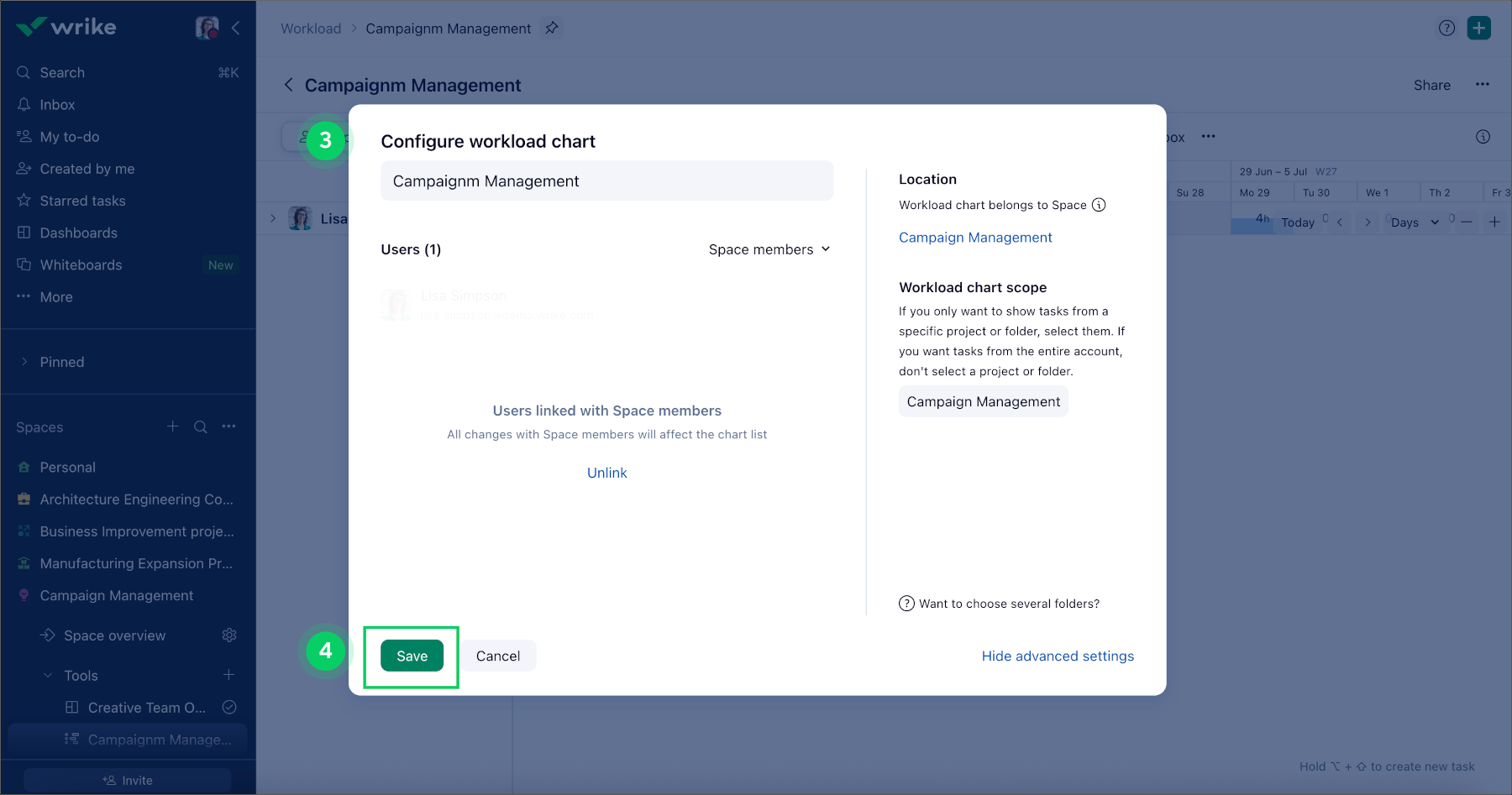Expand Lisa's row in the workload chart
The height and width of the screenshot is (795, 1512).
[273, 218]
